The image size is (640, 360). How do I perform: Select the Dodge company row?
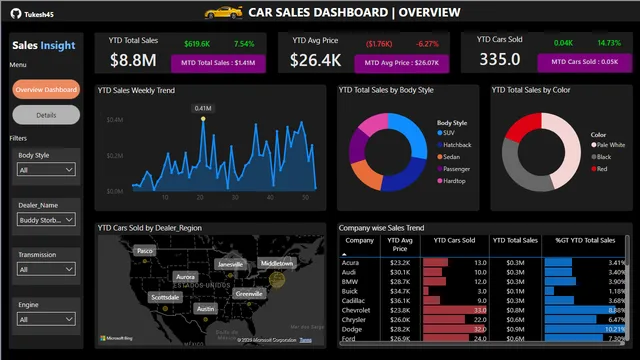click(482, 329)
